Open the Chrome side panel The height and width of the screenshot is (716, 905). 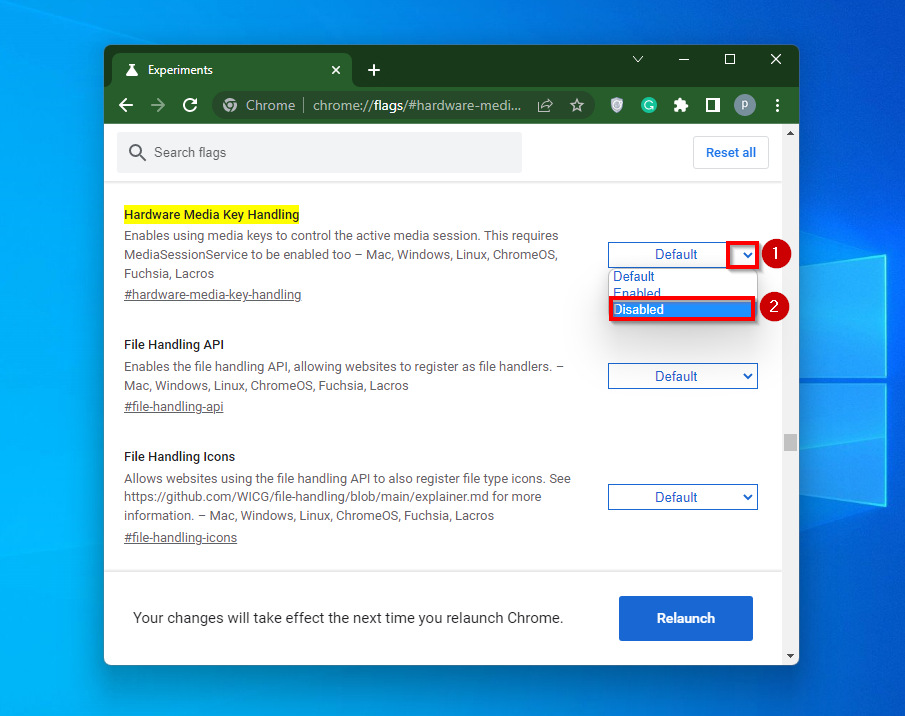[712, 105]
